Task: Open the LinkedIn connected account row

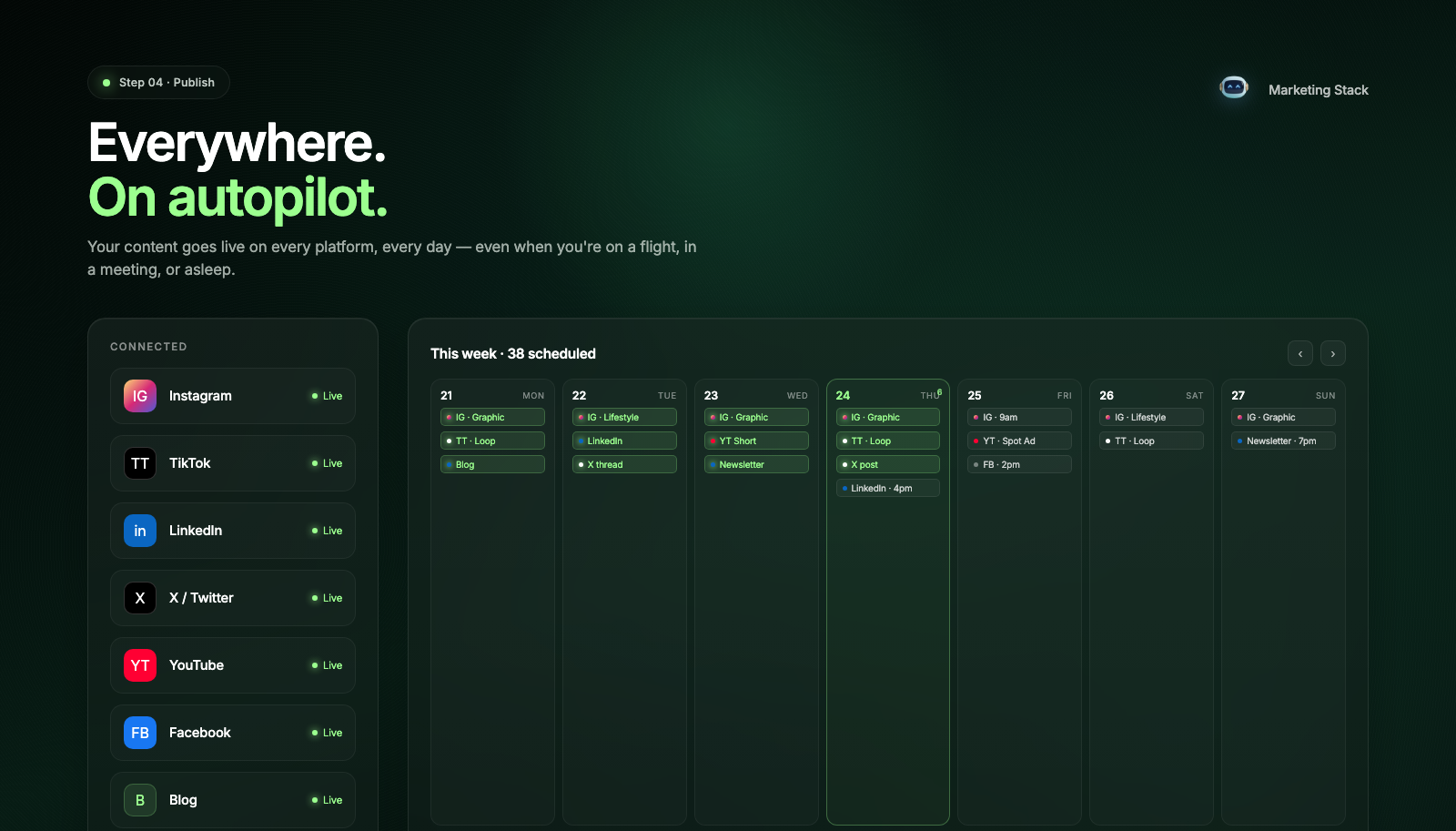Action: (x=233, y=531)
